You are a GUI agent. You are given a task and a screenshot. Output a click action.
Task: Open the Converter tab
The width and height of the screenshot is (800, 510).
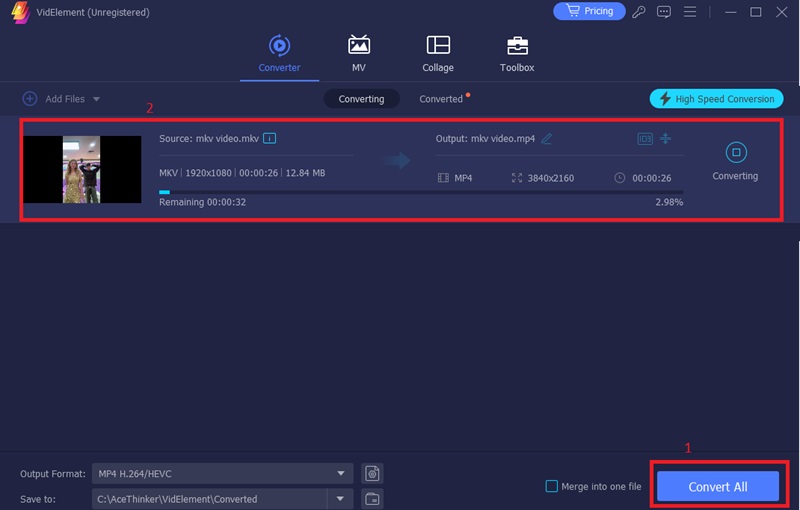[x=279, y=54]
